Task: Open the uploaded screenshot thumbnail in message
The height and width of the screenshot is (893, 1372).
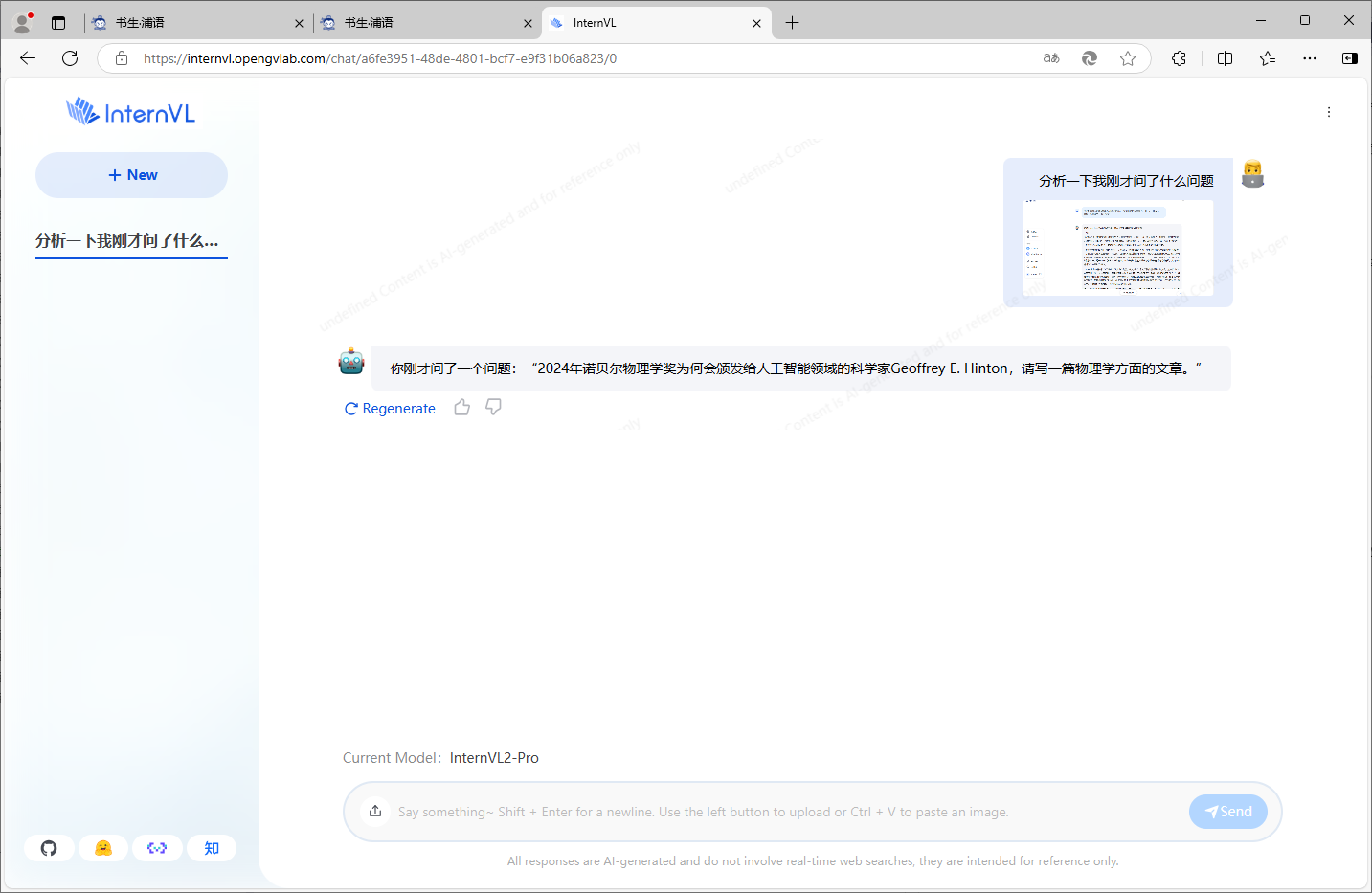Action: (1117, 248)
